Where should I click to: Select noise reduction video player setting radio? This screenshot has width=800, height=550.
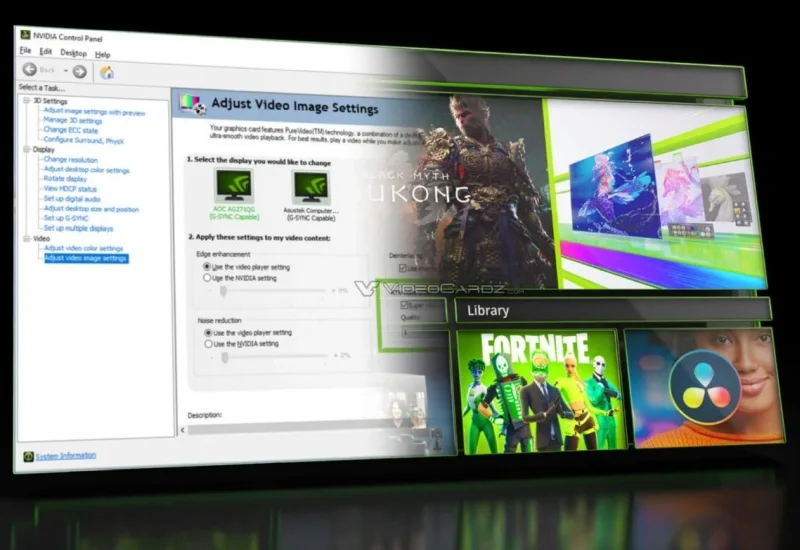(x=208, y=332)
